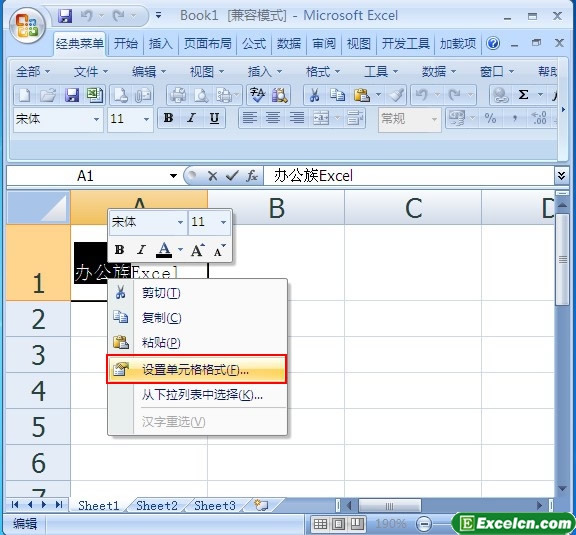
Task: Click the insert new worksheet tab button
Action: coord(262,506)
